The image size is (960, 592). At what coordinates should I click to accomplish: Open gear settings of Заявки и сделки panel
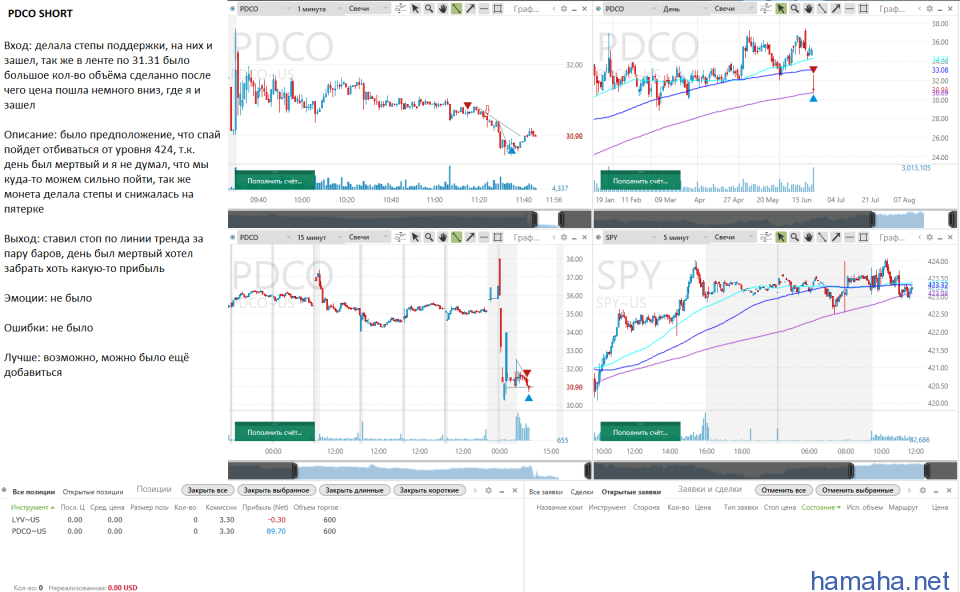click(x=923, y=490)
